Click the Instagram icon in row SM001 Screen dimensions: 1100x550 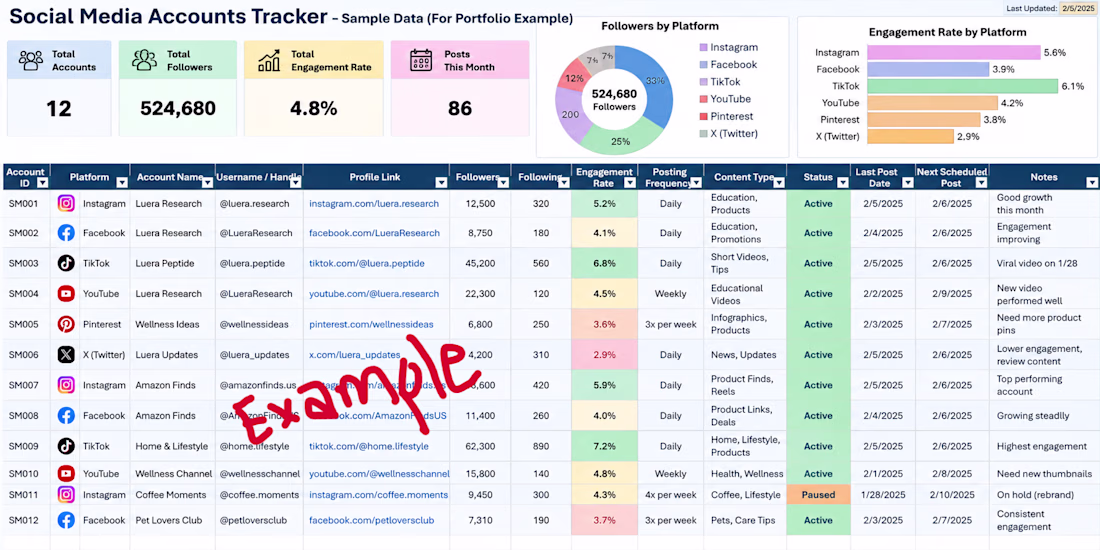[66, 203]
